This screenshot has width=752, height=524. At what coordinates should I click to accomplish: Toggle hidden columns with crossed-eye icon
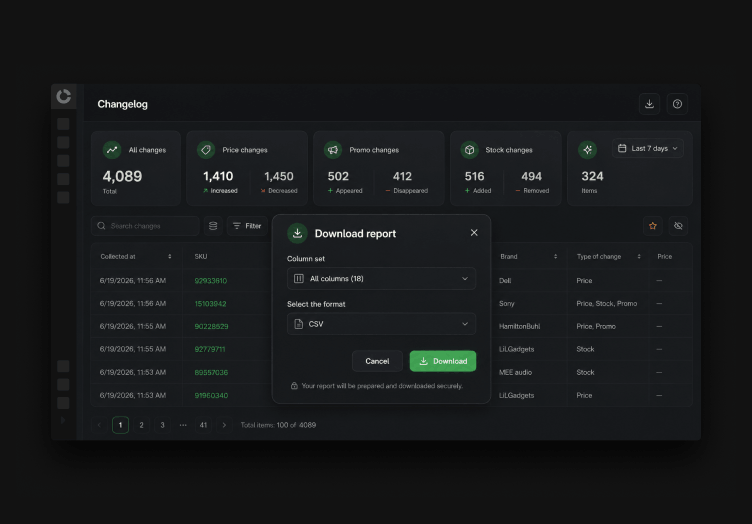(x=678, y=226)
